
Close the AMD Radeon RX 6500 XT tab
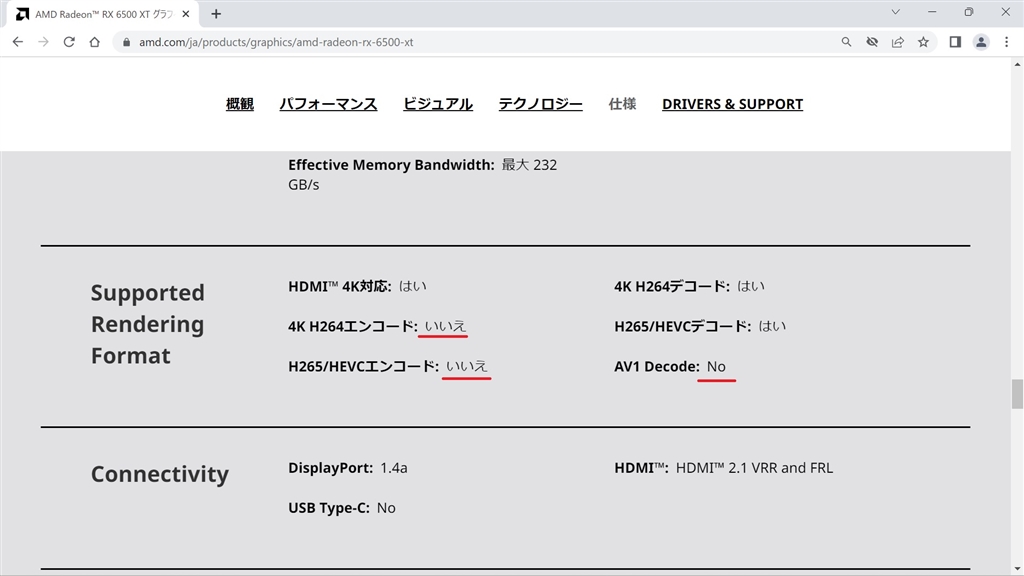pos(186,14)
